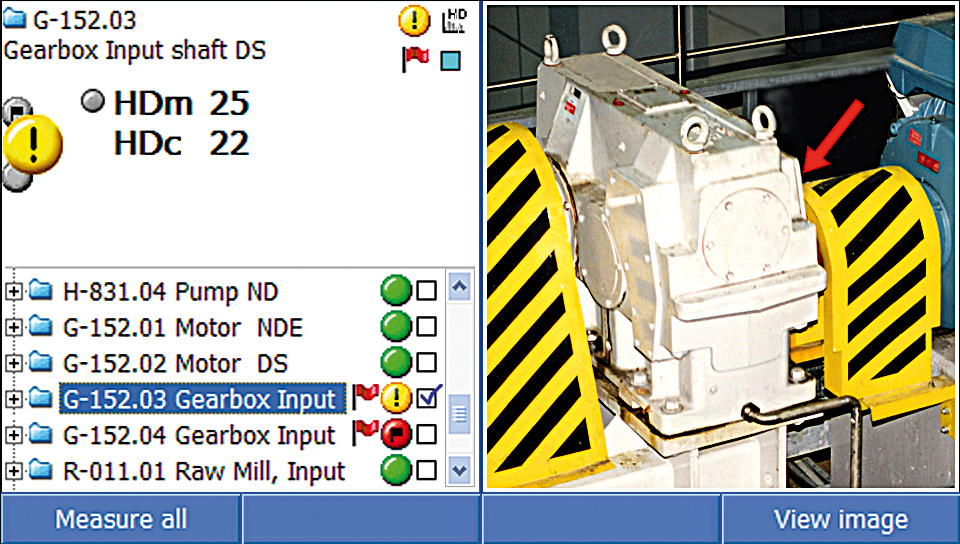
Task: Click the red flag icon in header
Action: point(415,59)
